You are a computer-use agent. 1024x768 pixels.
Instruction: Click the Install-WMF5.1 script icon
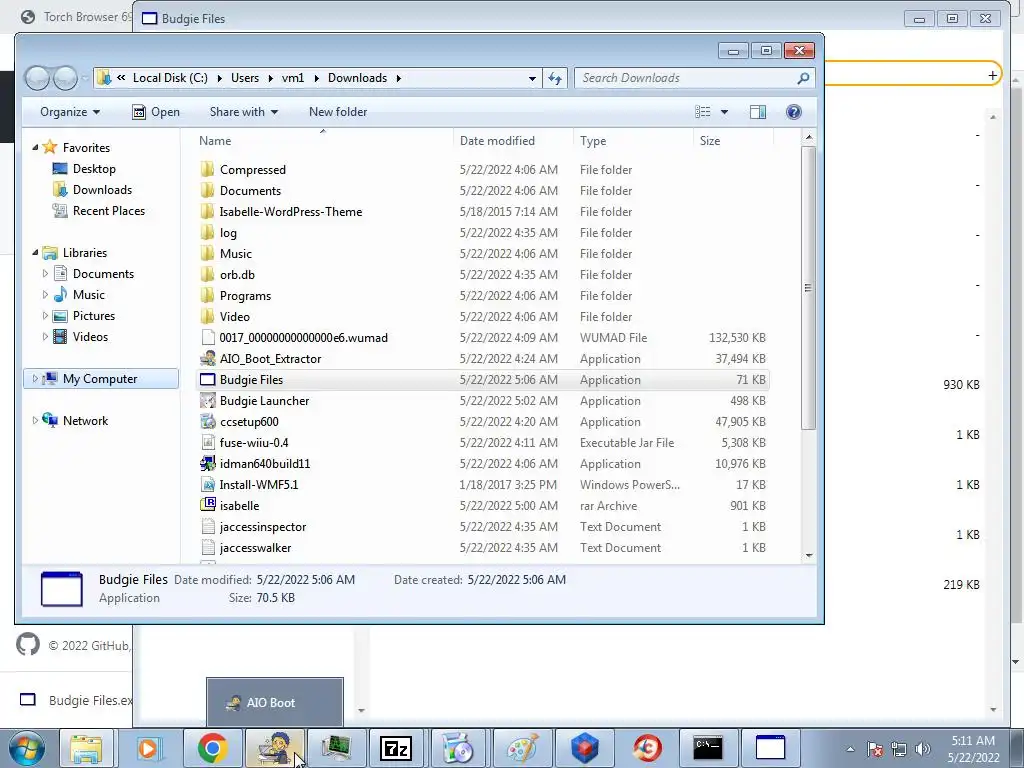click(207, 485)
